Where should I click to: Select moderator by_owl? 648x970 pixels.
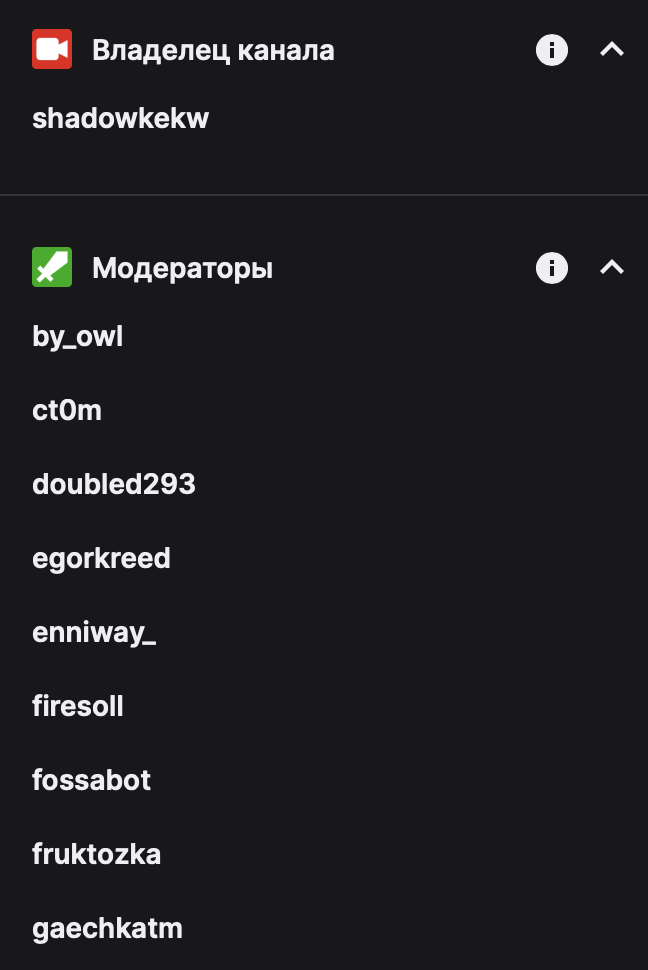click(x=77, y=337)
